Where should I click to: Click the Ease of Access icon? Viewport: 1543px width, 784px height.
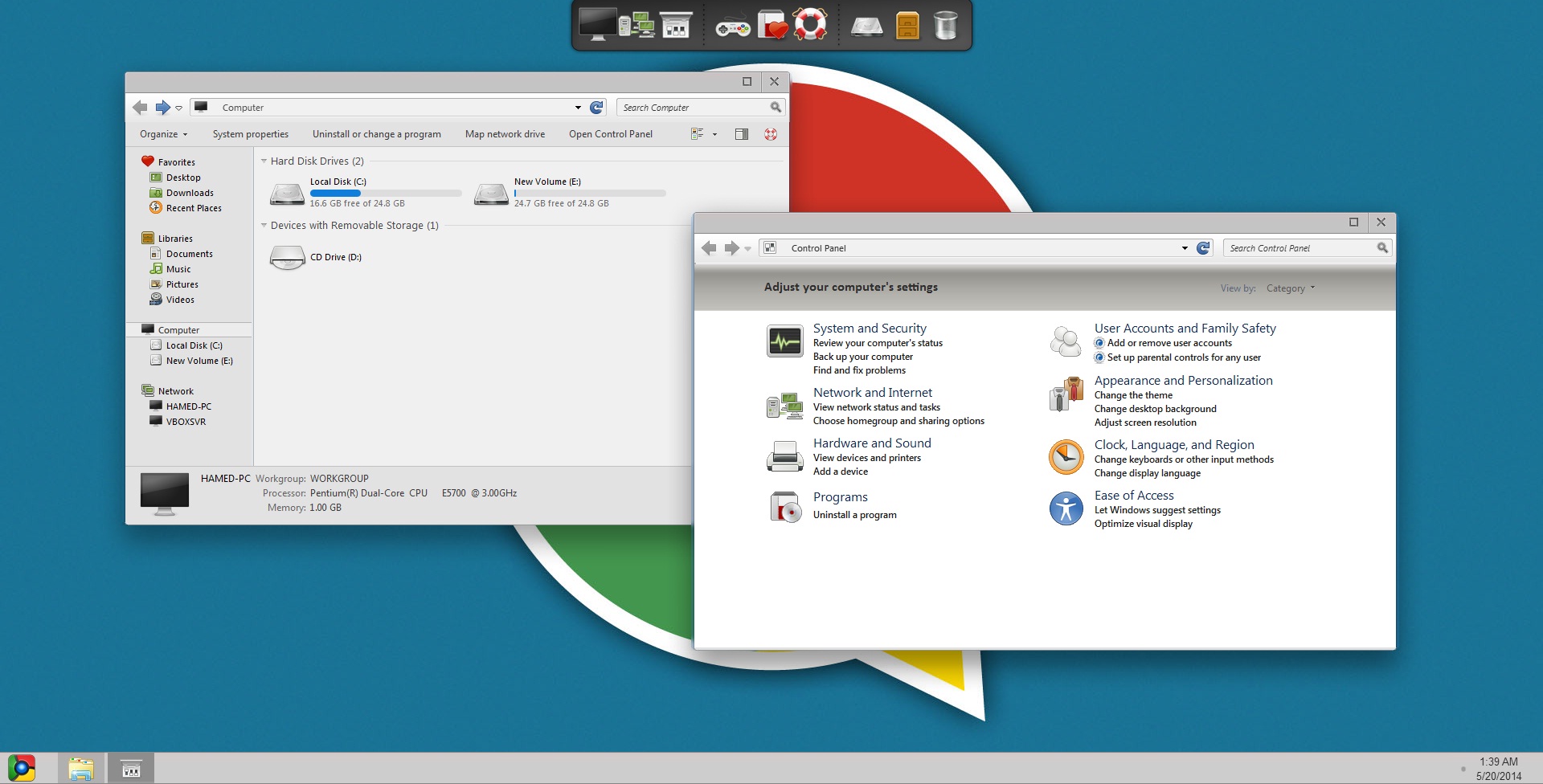coord(1066,508)
